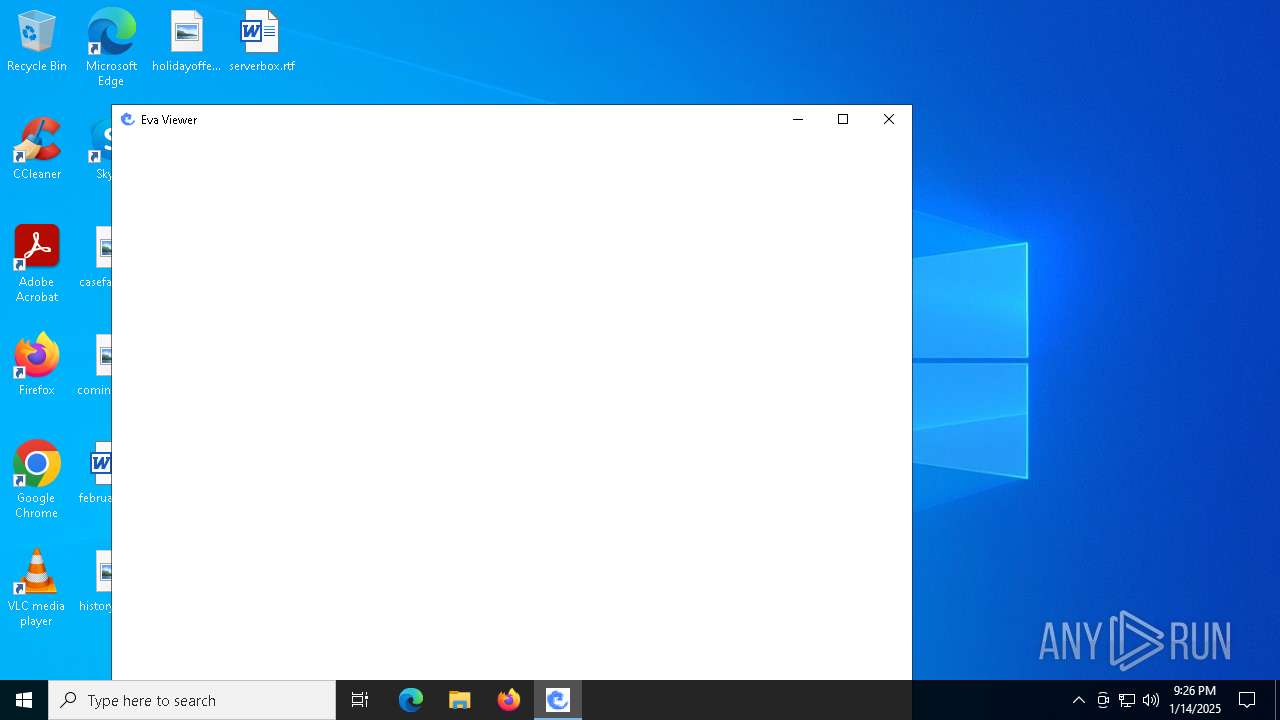This screenshot has width=1280, height=720.
Task: Click the taskbar search box
Action: pos(192,700)
